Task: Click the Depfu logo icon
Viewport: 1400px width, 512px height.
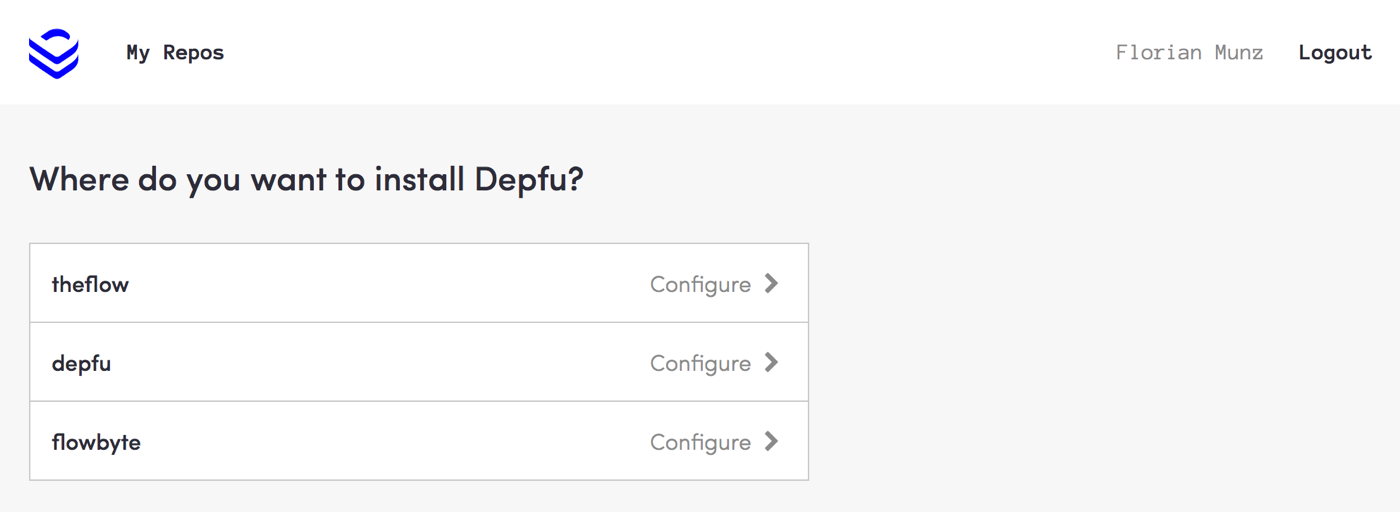Action: click(54, 53)
